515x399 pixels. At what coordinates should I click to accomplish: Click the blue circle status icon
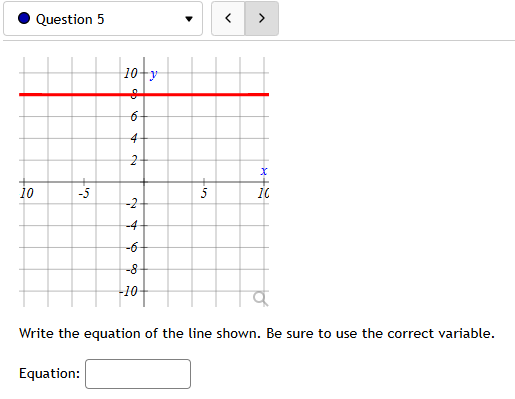[x=24, y=18]
